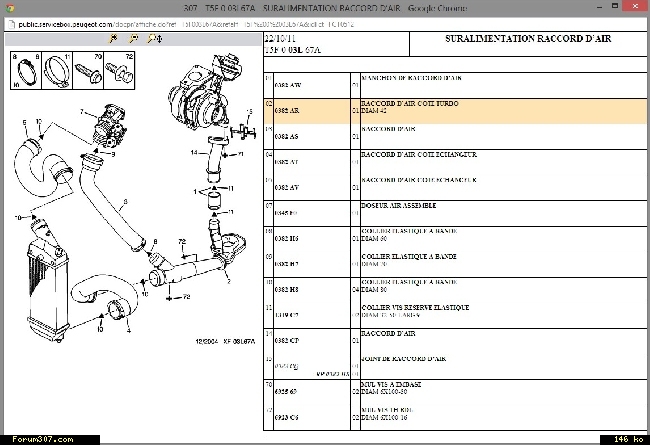The height and width of the screenshot is (445, 650).
Task: Click the page info icon in address bar
Action: [x=12, y=24]
